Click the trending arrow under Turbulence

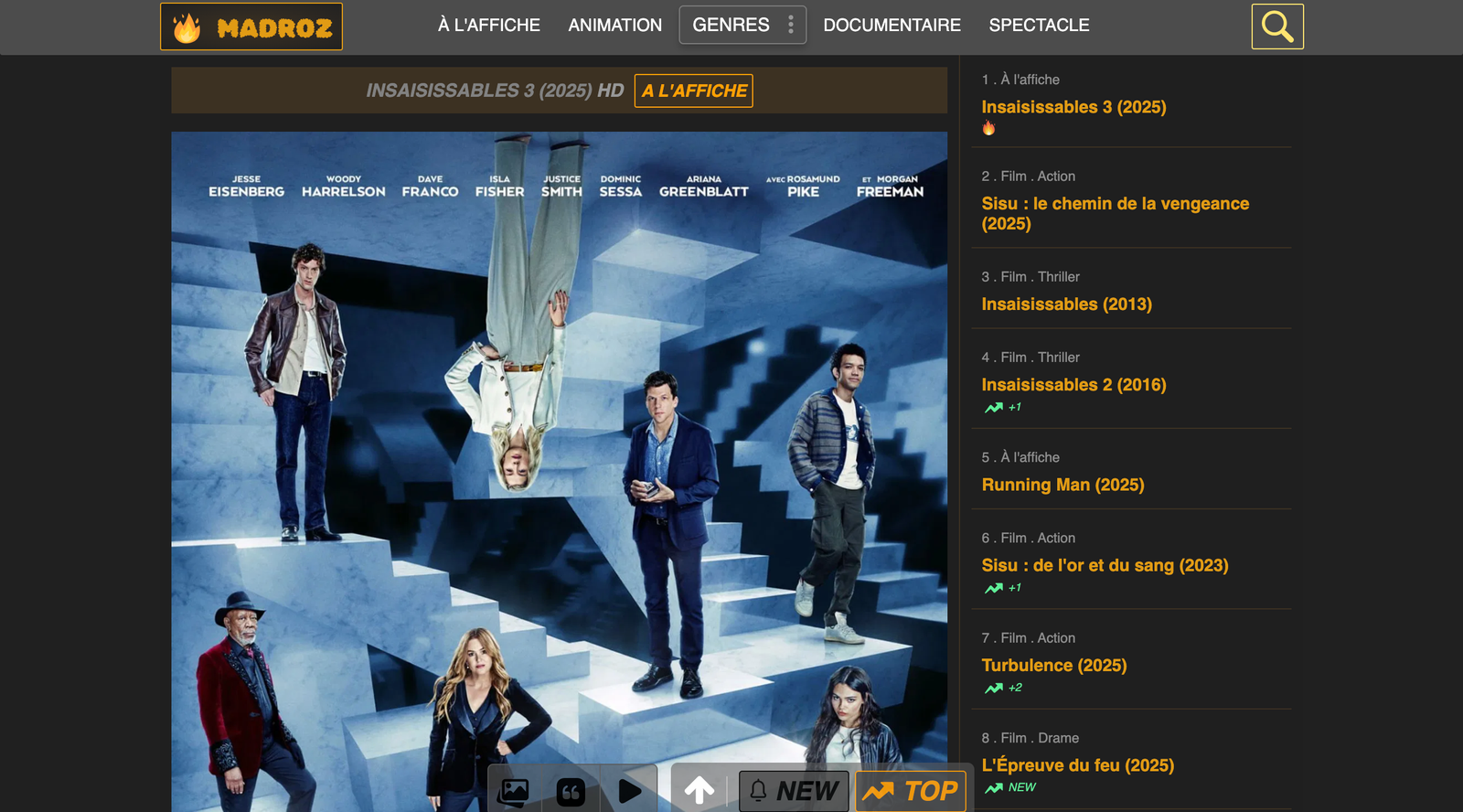tap(994, 688)
